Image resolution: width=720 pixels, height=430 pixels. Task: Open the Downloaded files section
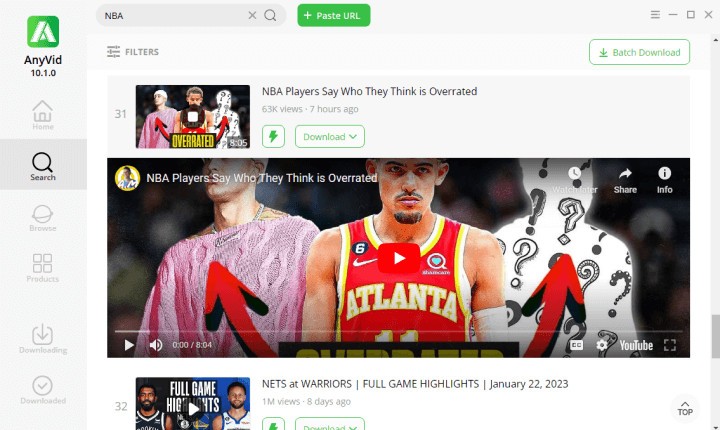(42, 390)
